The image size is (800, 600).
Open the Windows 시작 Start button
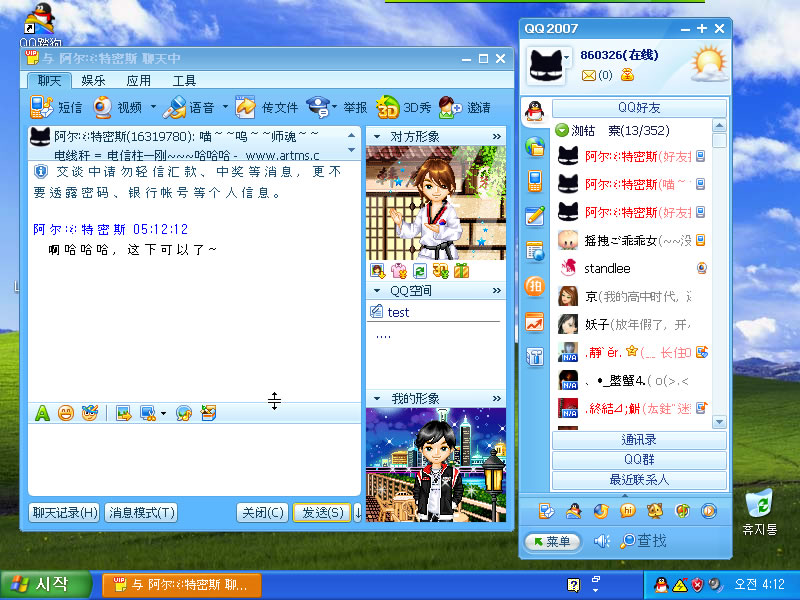tap(45, 584)
